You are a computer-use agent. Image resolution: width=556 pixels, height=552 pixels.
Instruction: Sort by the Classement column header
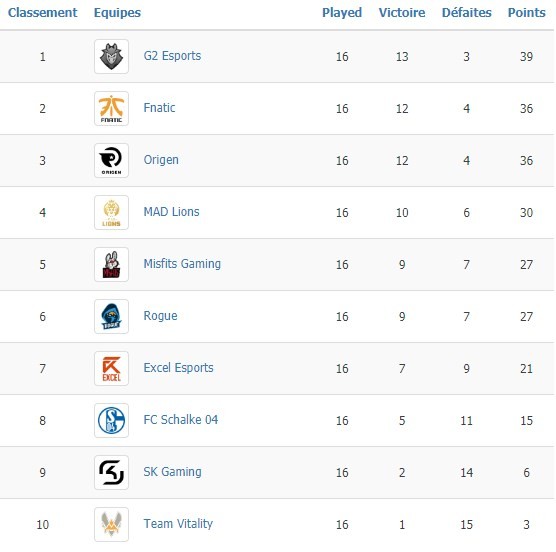click(43, 12)
